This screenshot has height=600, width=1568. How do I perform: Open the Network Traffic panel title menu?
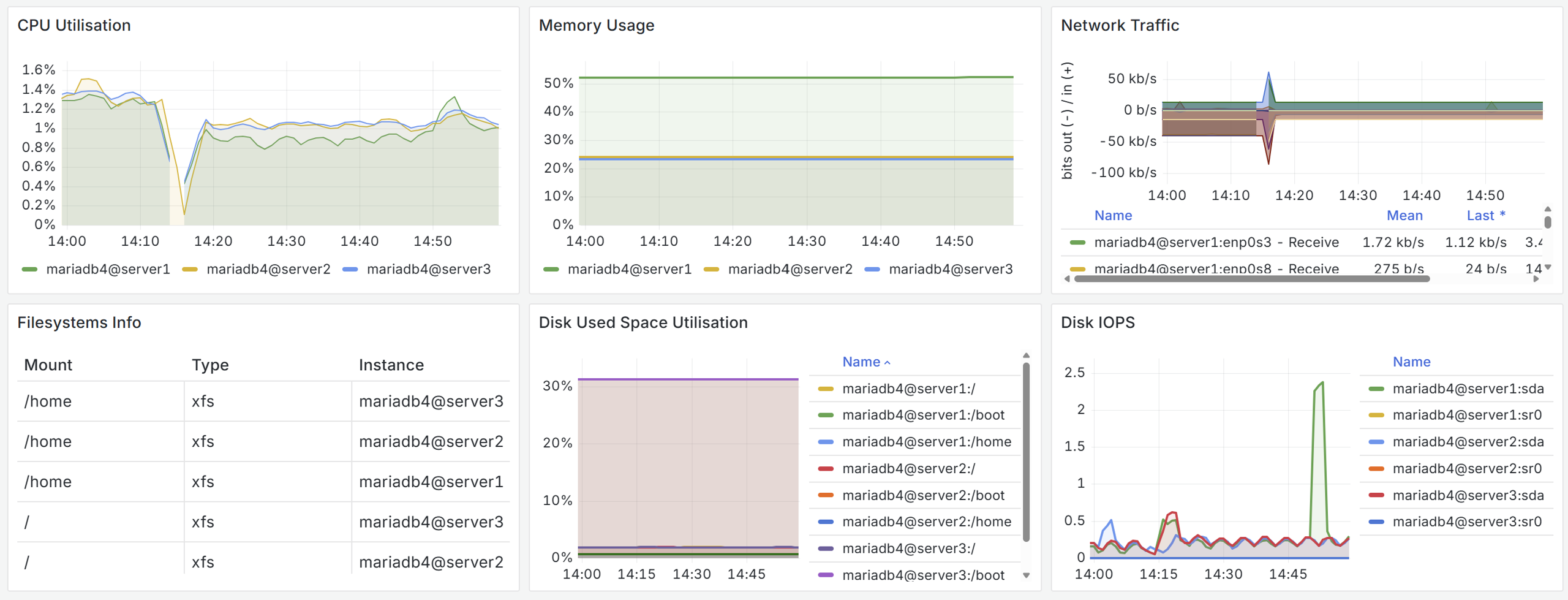(x=1120, y=25)
